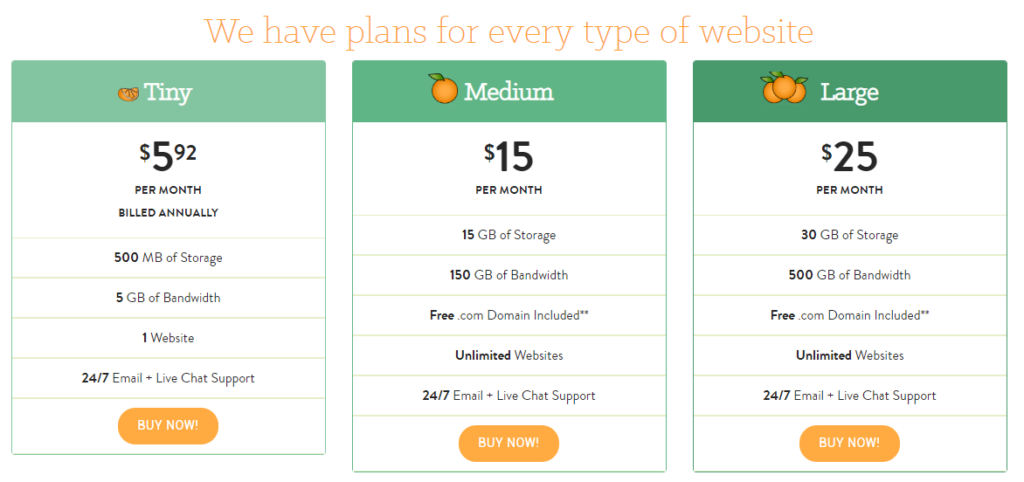Buy the Large plan now
1024x482 pixels.
850,443
